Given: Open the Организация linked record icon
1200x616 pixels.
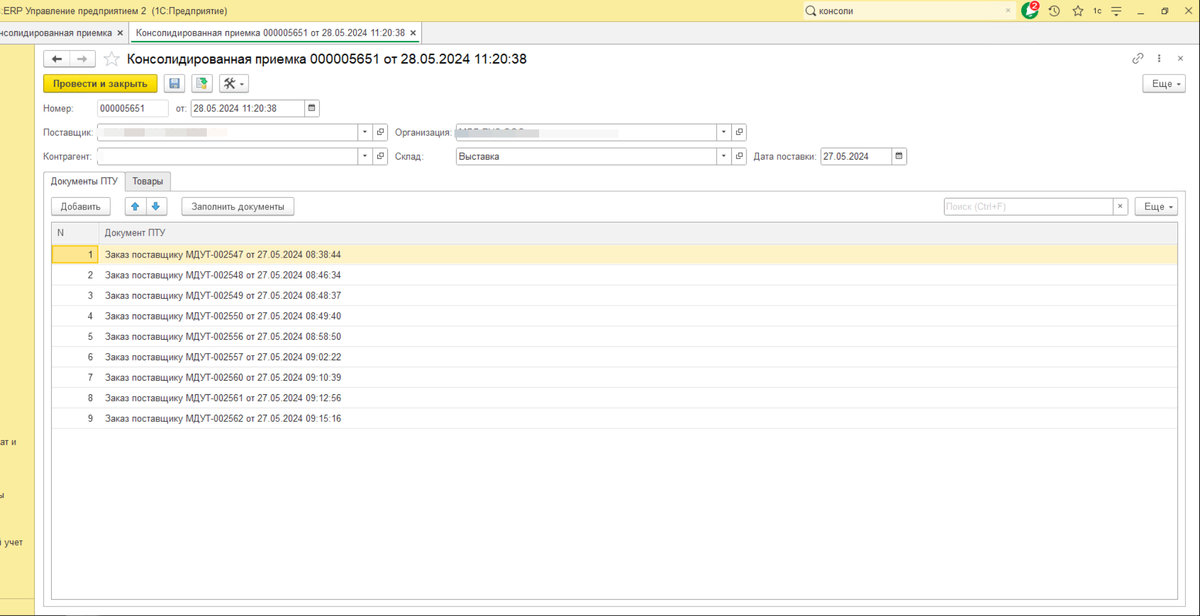Looking at the screenshot, I should (x=739, y=132).
